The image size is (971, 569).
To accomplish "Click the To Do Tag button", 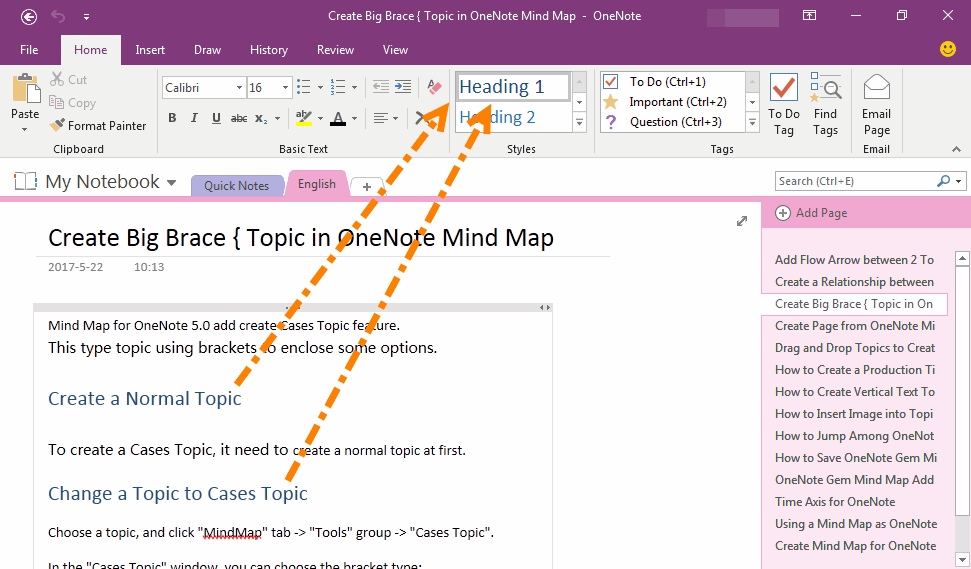I will (x=783, y=104).
